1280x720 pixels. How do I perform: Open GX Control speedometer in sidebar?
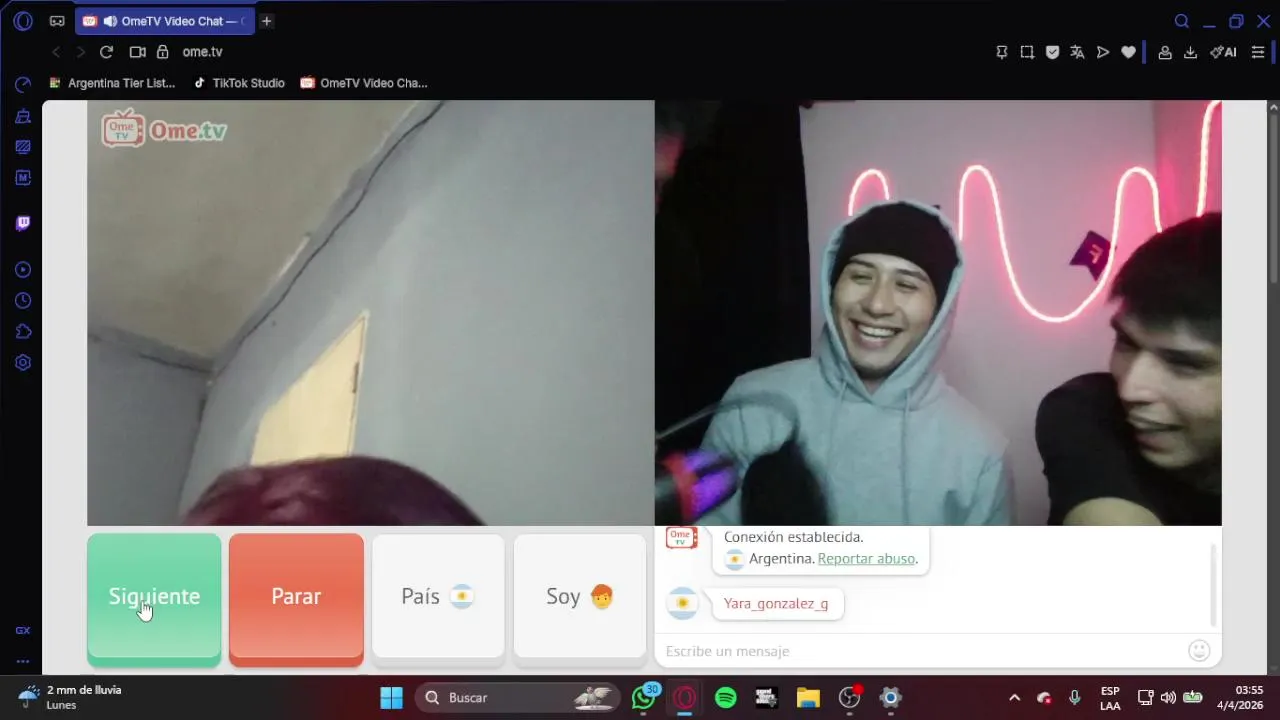(23, 86)
